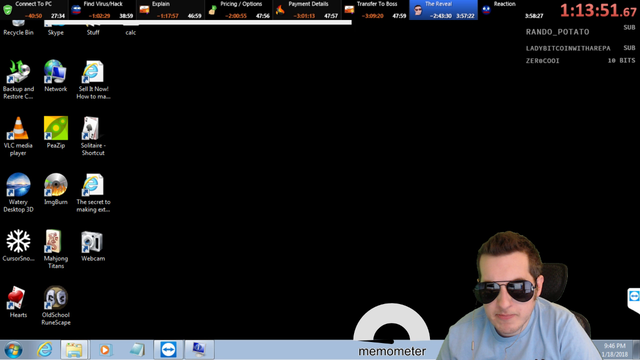Image resolution: width=640 pixels, height=360 pixels.
Task: Click the LADYBITCOINWITHAREPA subscriber entry
Action: (x=580, y=48)
